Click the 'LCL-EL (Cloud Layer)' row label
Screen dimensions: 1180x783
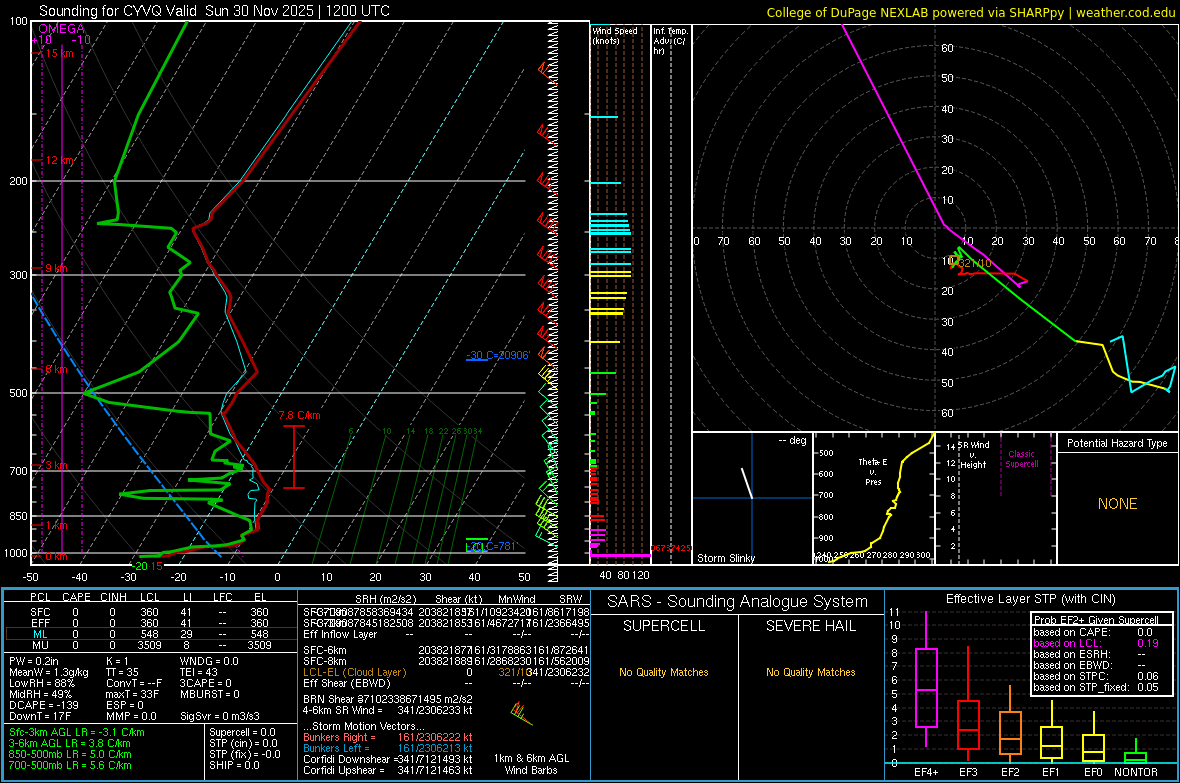click(354, 672)
